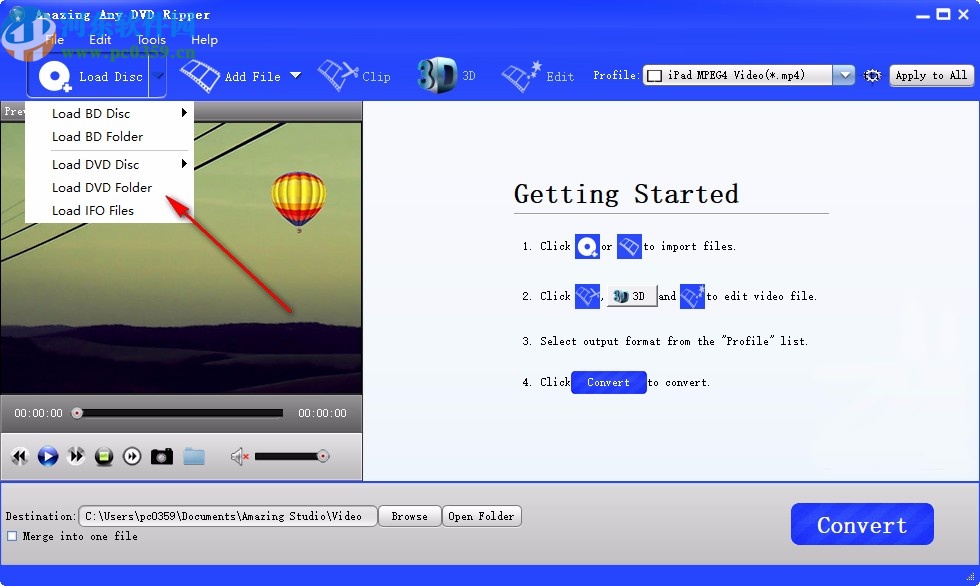This screenshot has width=980, height=586.
Task: Toggle the checkbox inside the Profile field
Action: pos(654,74)
